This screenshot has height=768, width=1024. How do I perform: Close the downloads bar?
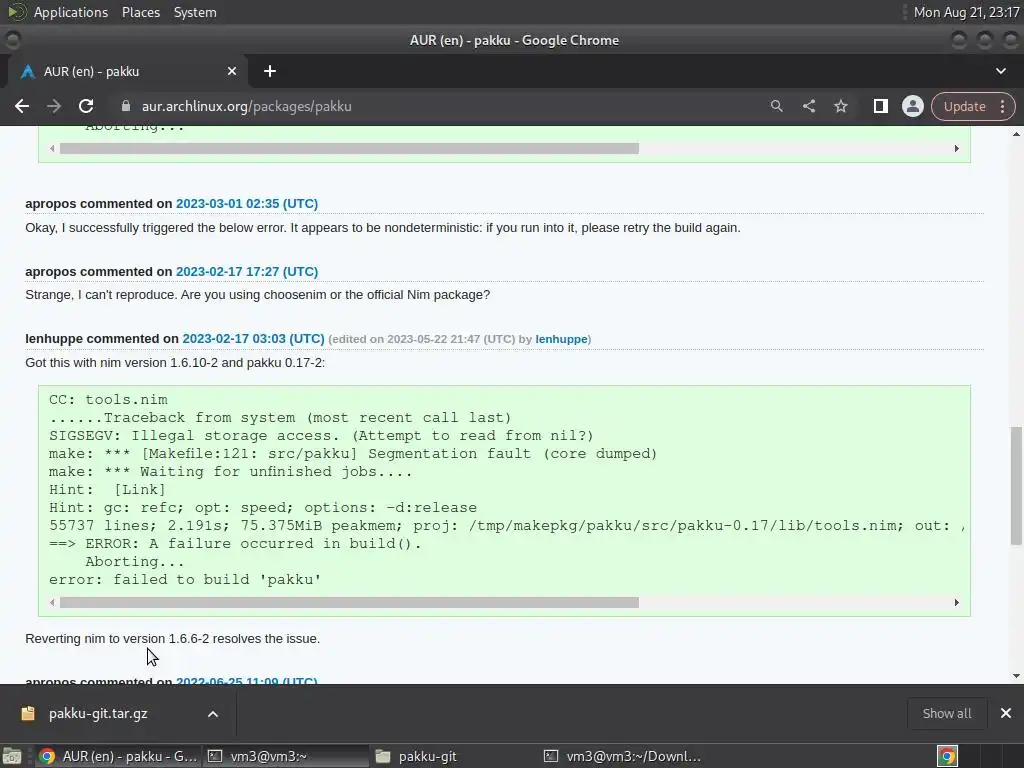coord(1006,713)
